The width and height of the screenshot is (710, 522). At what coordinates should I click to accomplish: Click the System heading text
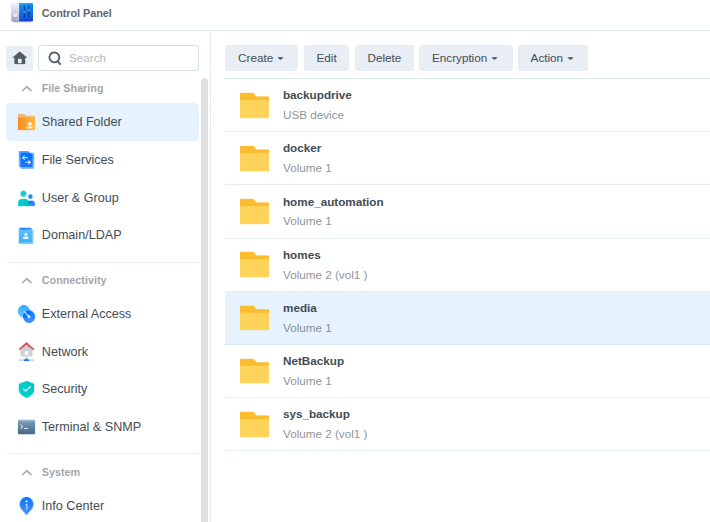(61, 473)
